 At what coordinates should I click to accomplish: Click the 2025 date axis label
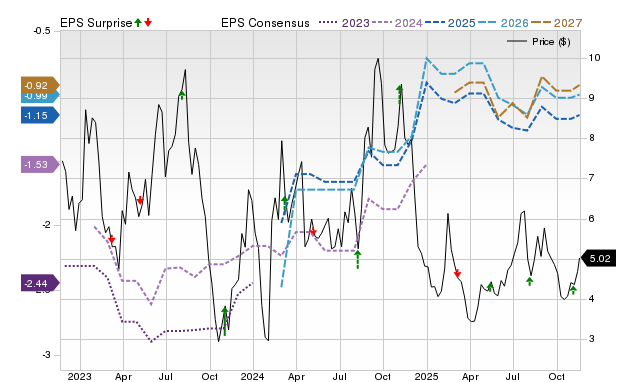[427, 376]
